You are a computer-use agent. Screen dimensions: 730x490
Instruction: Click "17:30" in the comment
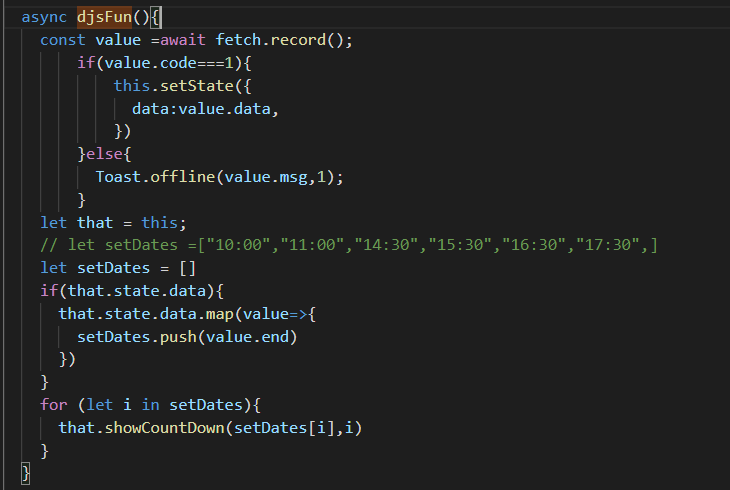click(x=608, y=245)
